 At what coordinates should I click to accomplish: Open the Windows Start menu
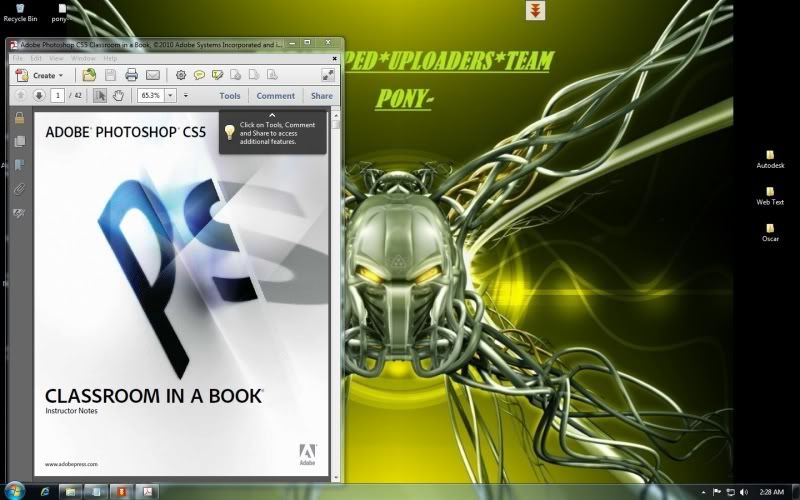pos(14,492)
